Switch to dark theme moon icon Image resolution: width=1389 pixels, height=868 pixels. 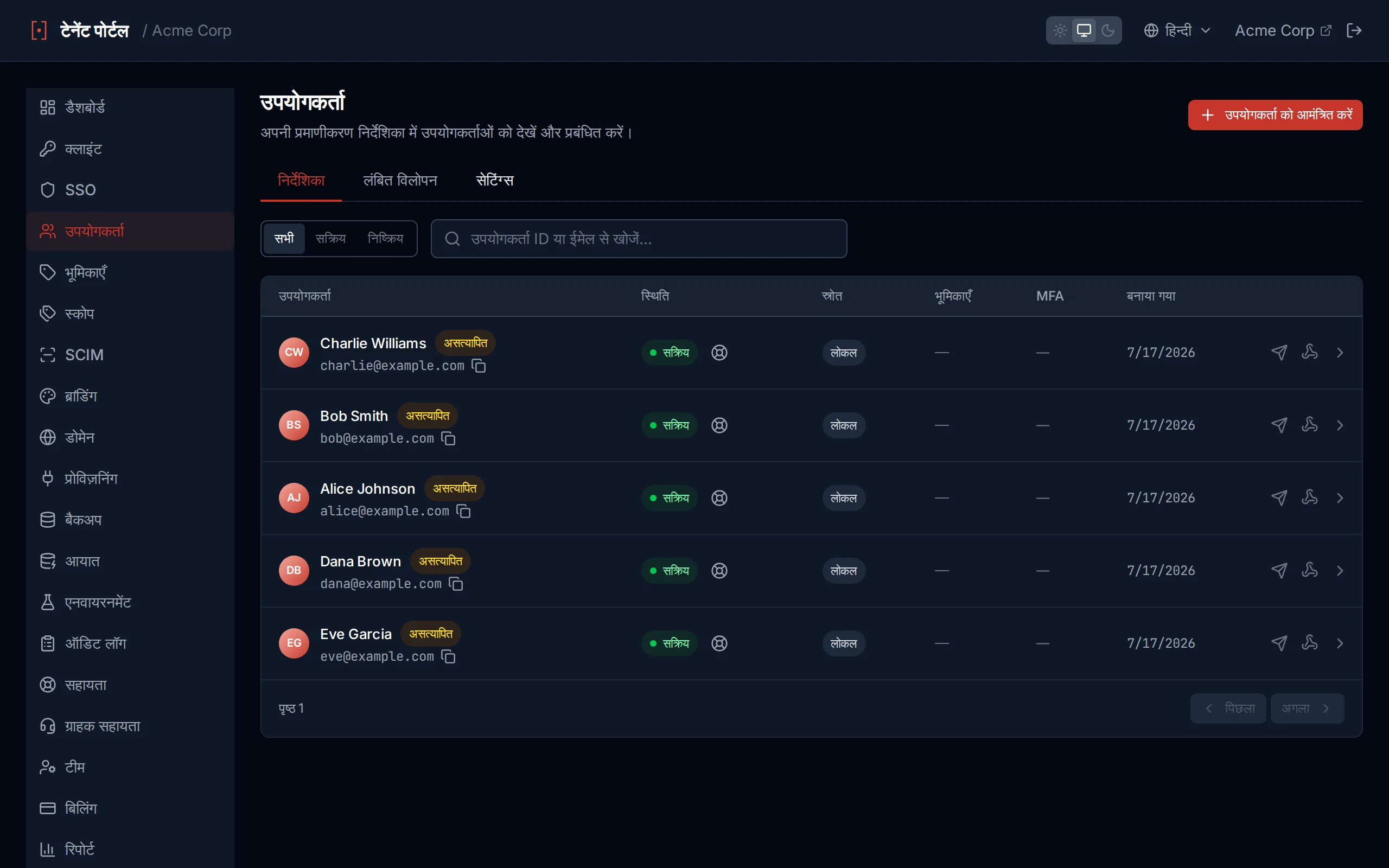pos(1108,30)
